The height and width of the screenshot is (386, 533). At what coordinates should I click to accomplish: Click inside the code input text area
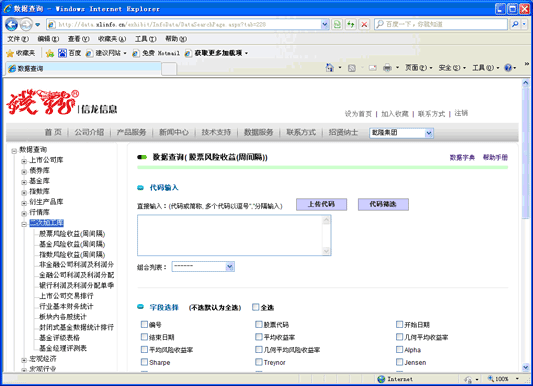click(234, 235)
